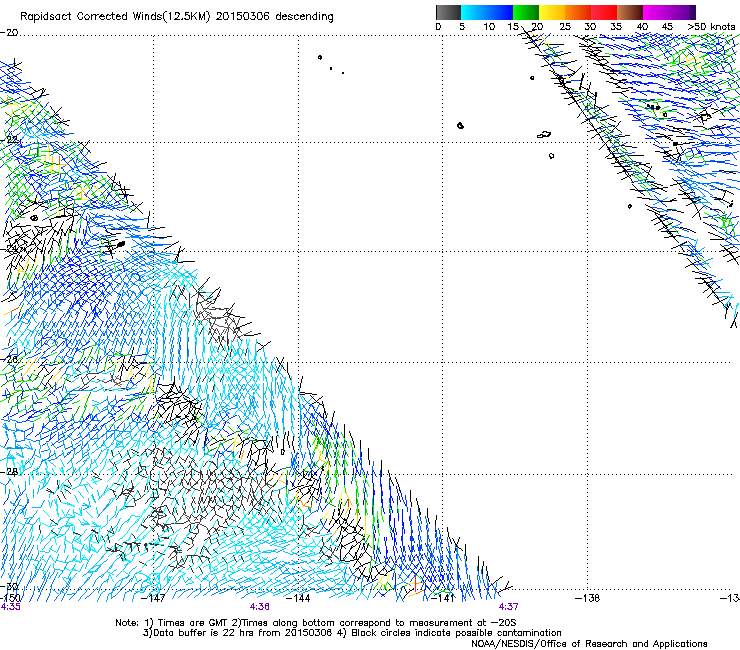Click the '>50 knots' legend label
The height and width of the screenshot is (650, 740).
711,26
